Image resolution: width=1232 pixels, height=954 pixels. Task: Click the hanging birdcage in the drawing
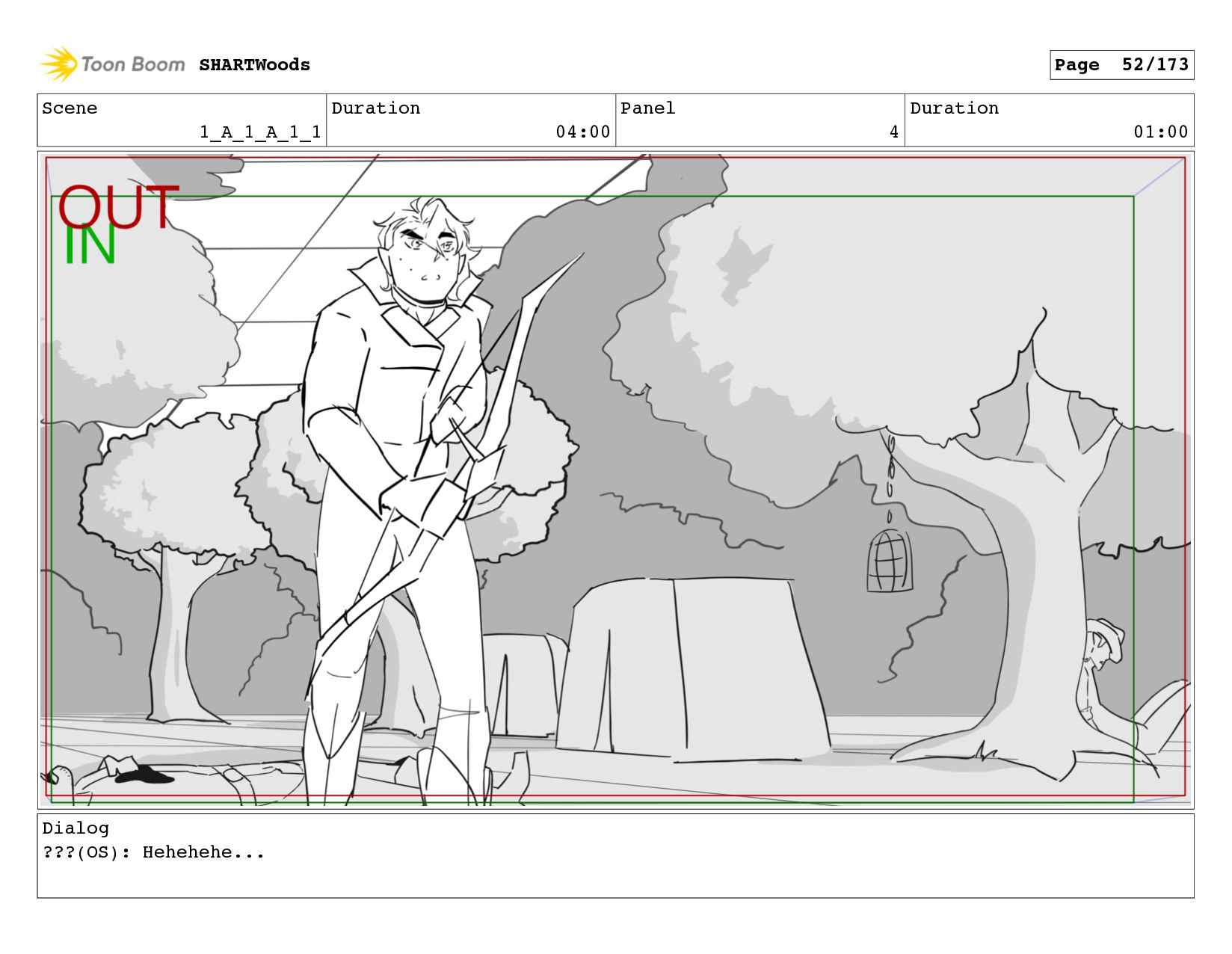coord(890,560)
